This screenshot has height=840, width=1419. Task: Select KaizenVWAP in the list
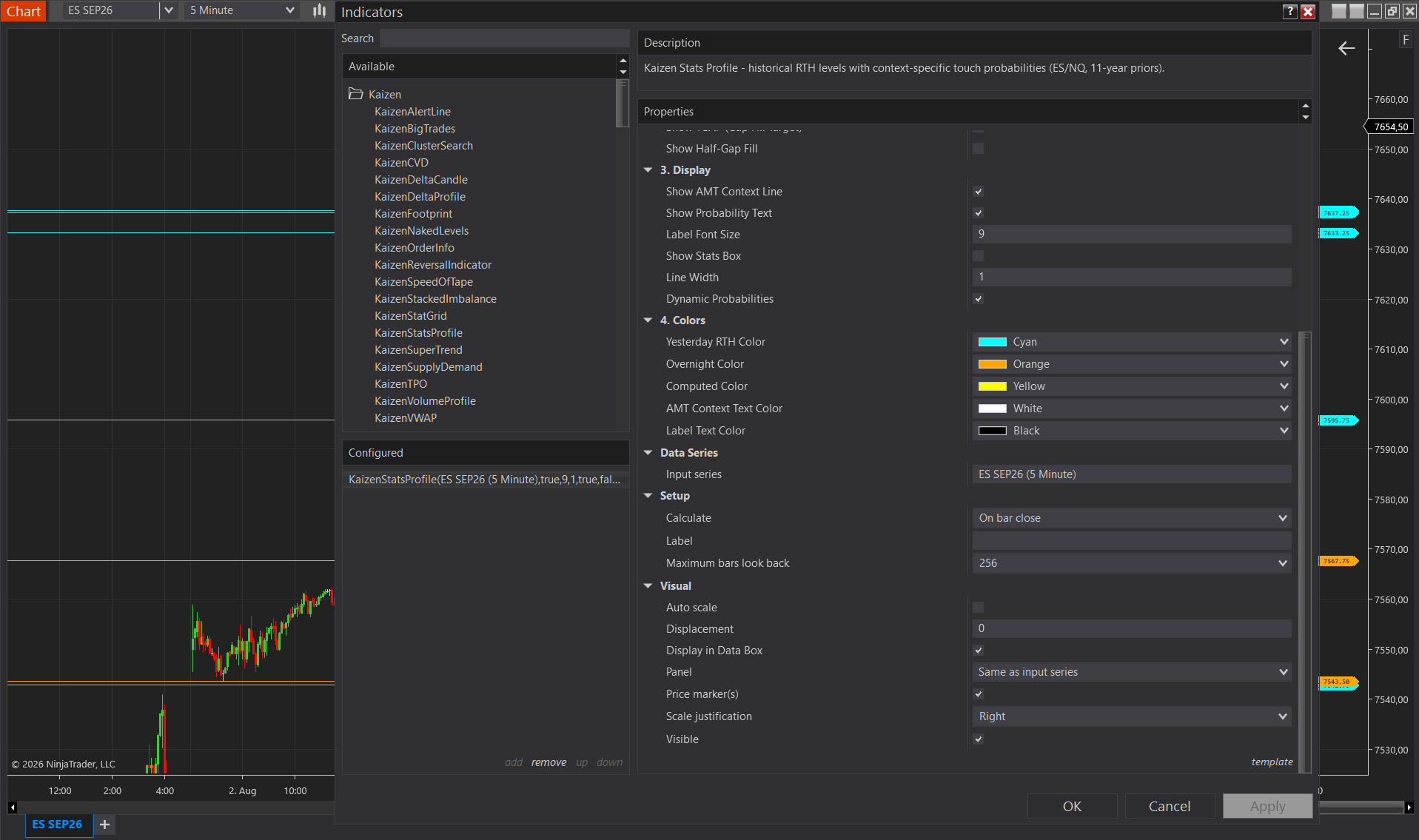point(406,418)
